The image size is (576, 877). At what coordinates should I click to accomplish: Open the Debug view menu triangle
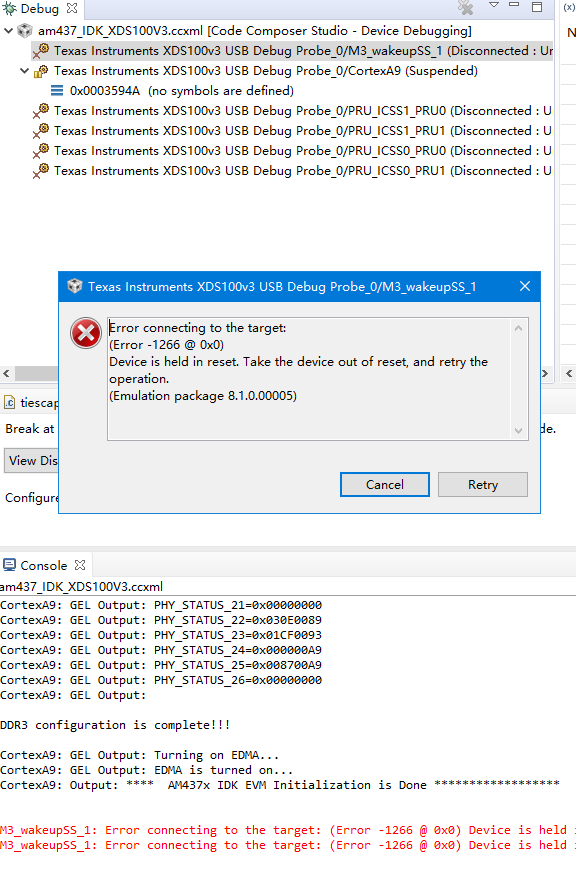494,5
